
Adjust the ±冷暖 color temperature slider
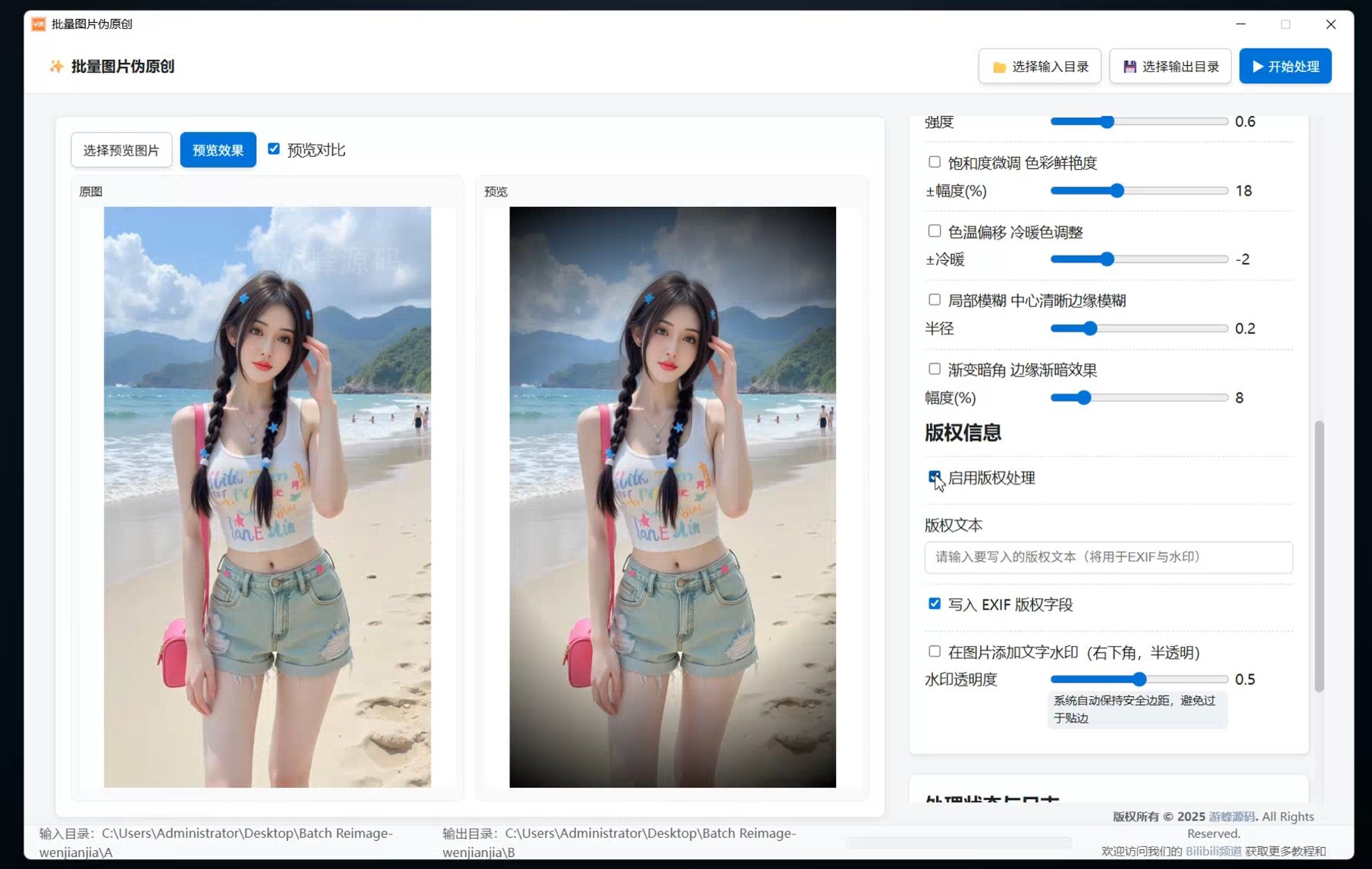1139,259
